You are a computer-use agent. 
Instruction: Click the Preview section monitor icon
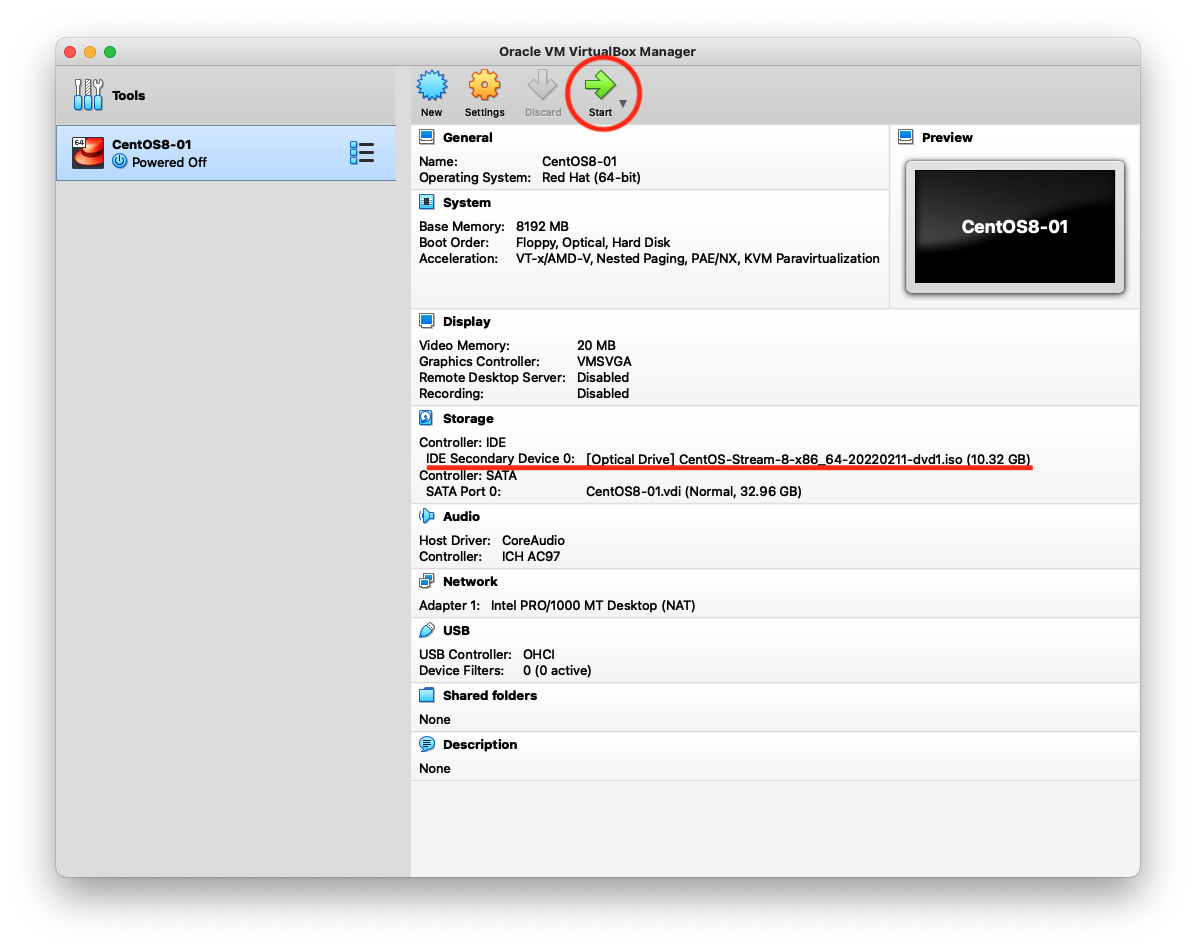point(905,137)
